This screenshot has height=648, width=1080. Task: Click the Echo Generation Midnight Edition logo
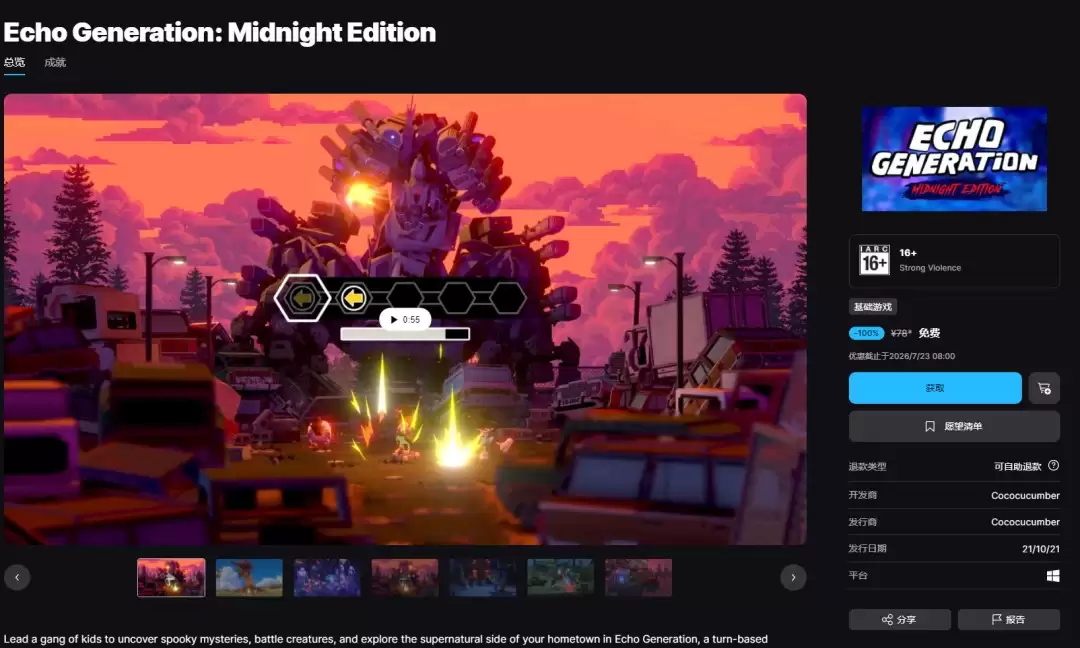pos(954,159)
